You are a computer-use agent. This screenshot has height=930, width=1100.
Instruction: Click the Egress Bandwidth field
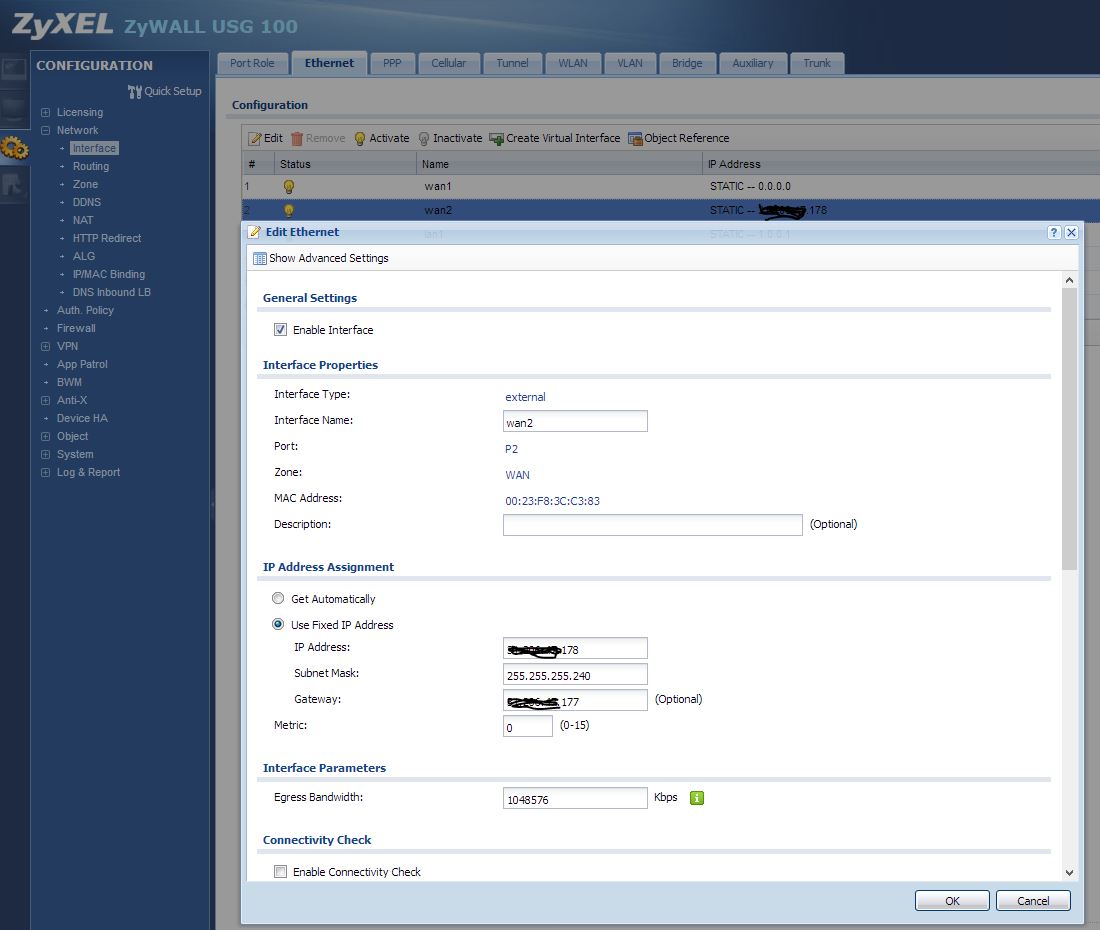click(575, 798)
